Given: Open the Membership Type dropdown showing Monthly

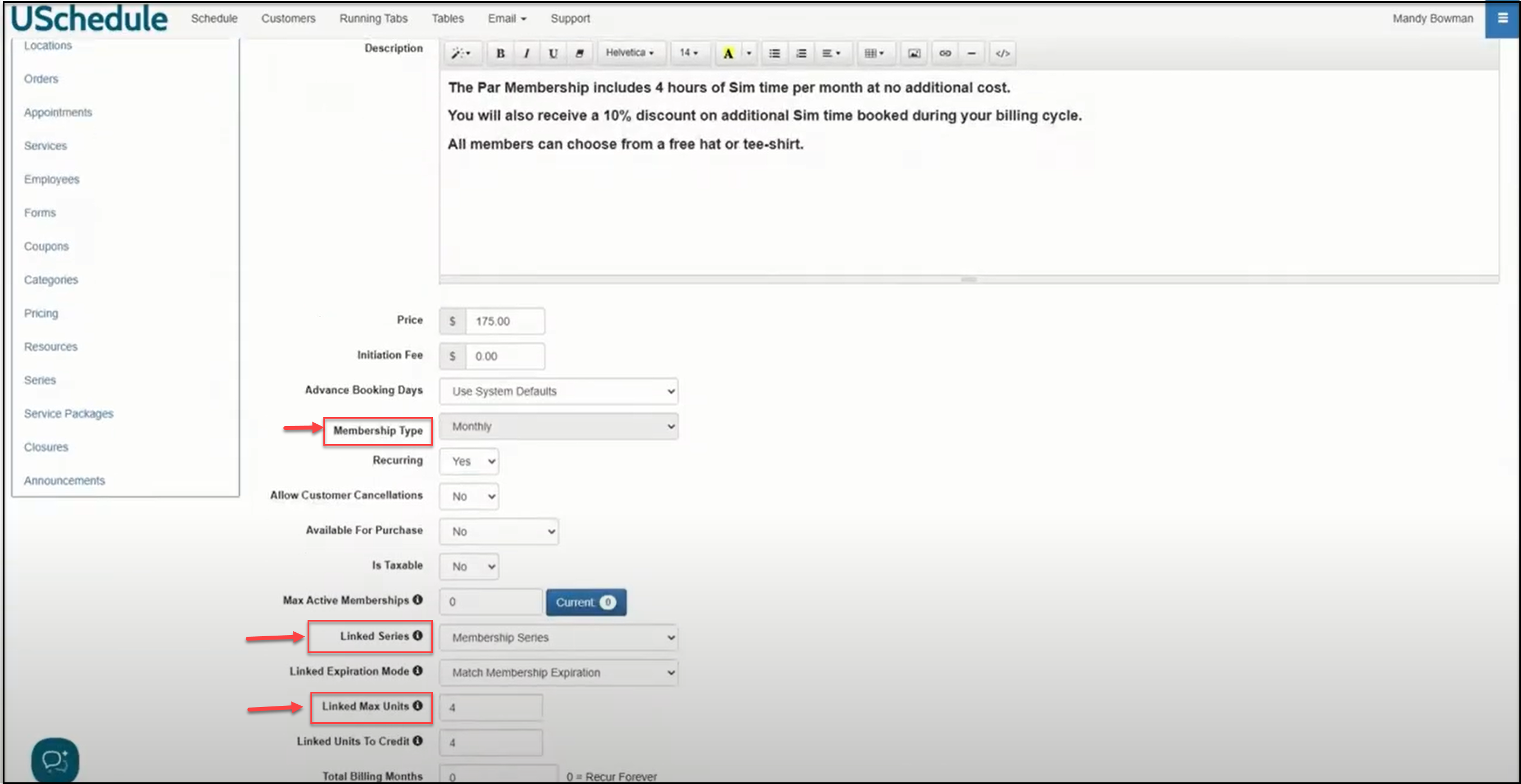Looking at the screenshot, I should [558, 426].
